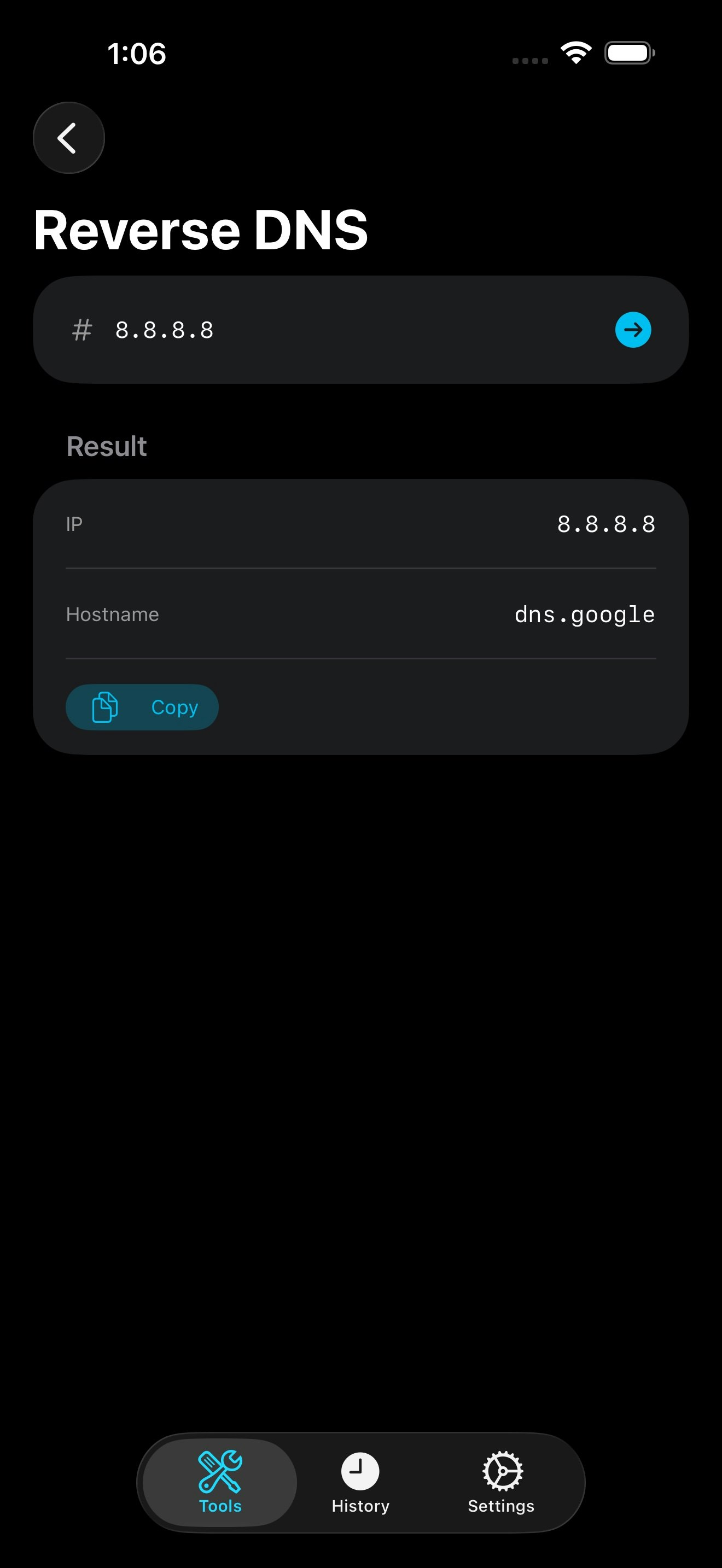
Task: Click the Result section header
Action: pyautogui.click(x=107, y=446)
